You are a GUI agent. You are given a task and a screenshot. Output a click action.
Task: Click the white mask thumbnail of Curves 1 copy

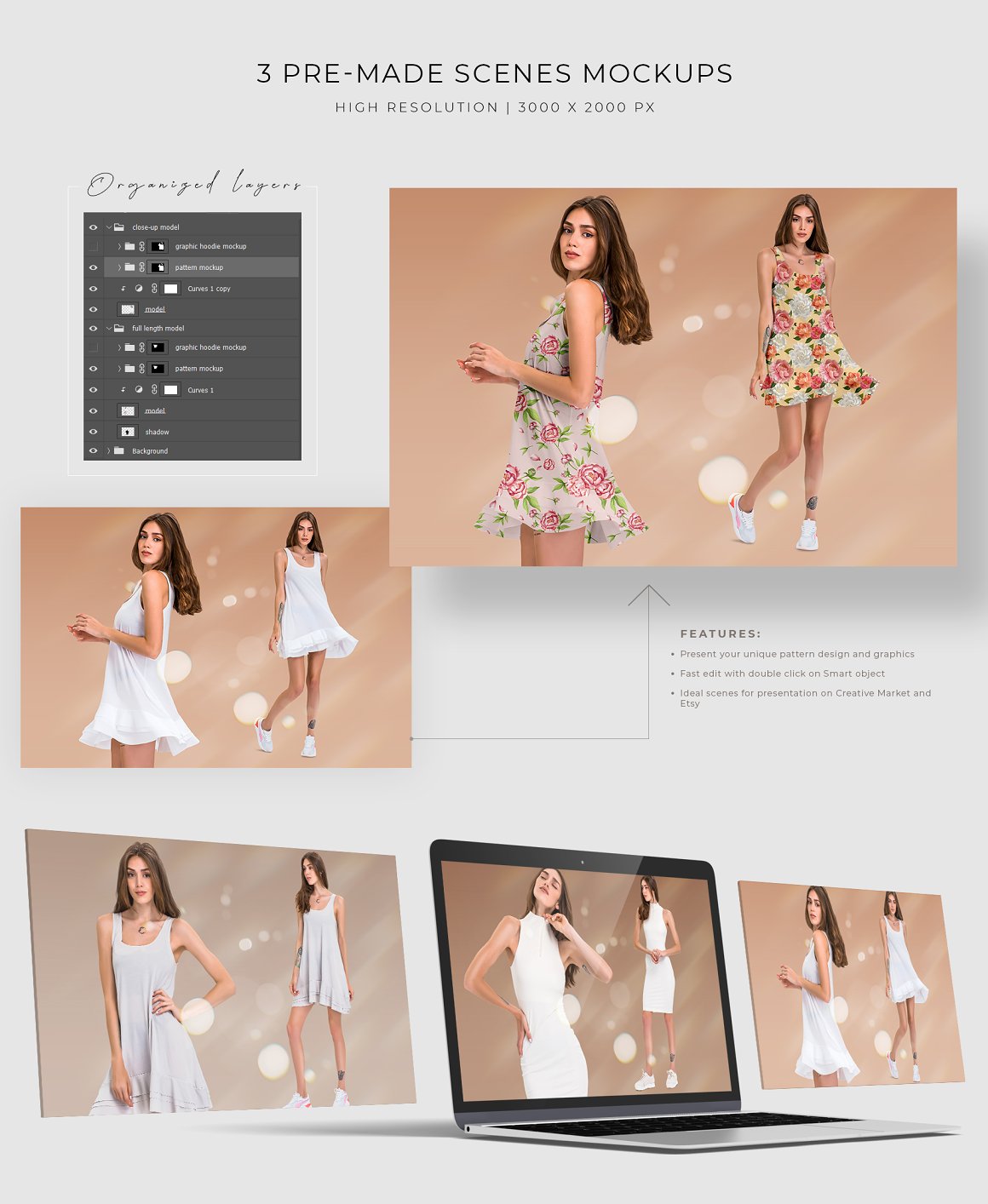point(171,289)
